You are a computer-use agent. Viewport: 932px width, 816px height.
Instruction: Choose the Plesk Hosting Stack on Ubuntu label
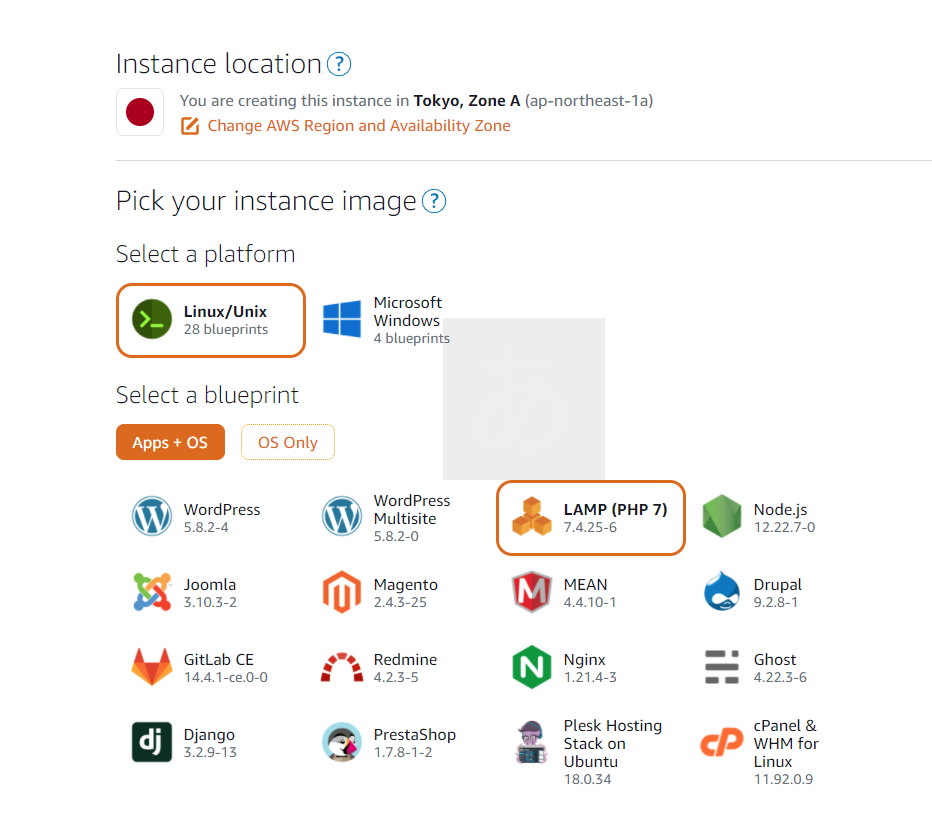tap(612, 743)
